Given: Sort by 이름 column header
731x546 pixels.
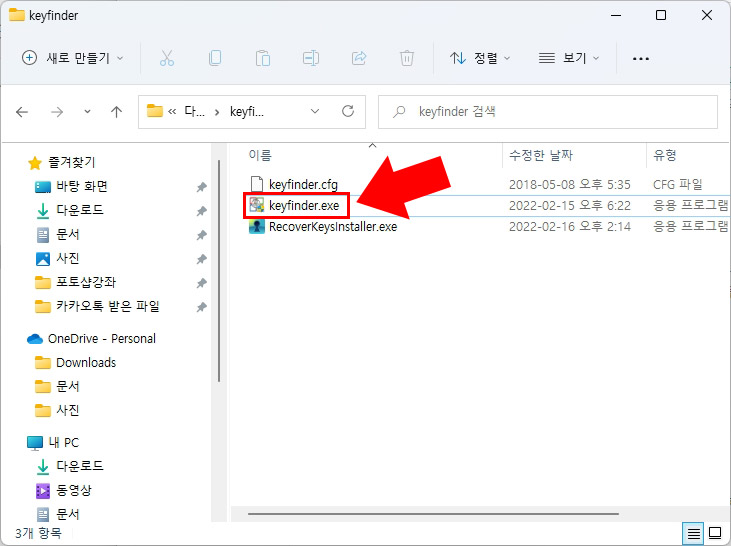Looking at the screenshot, I should (260, 155).
